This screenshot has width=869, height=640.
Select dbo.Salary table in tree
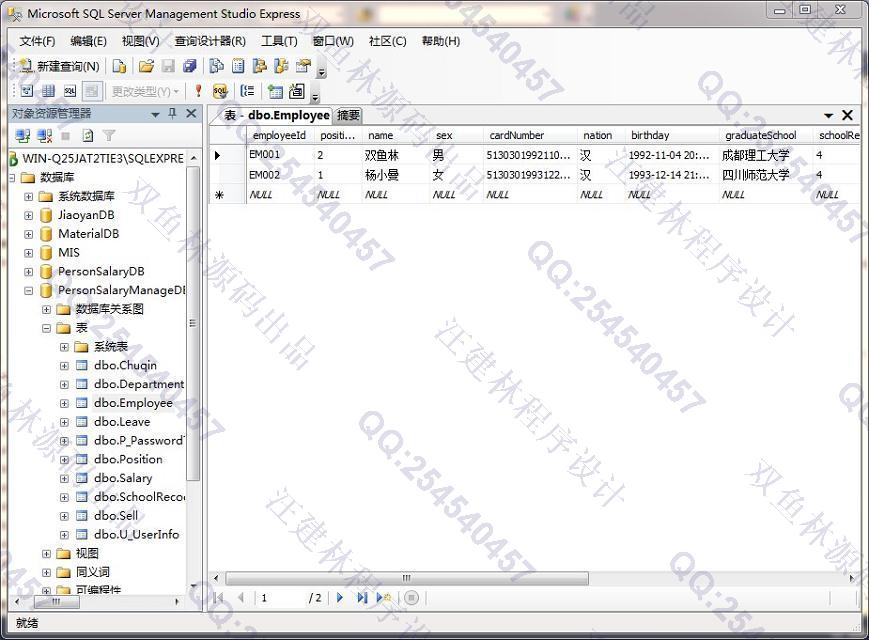click(x=123, y=478)
